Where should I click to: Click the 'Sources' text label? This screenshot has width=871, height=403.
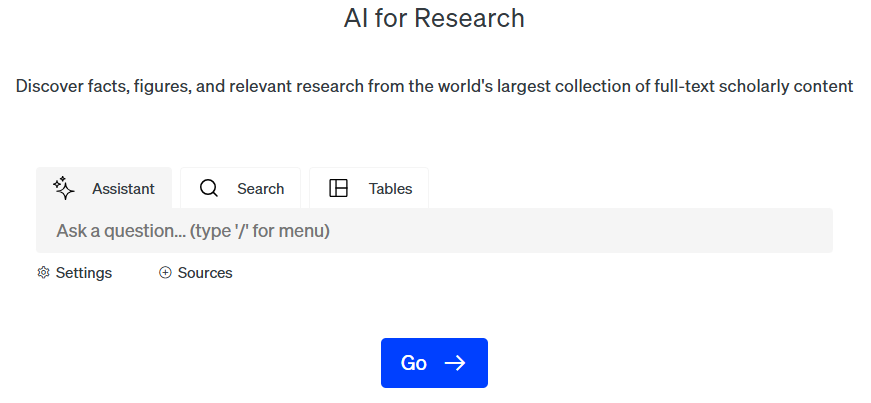click(x=205, y=273)
